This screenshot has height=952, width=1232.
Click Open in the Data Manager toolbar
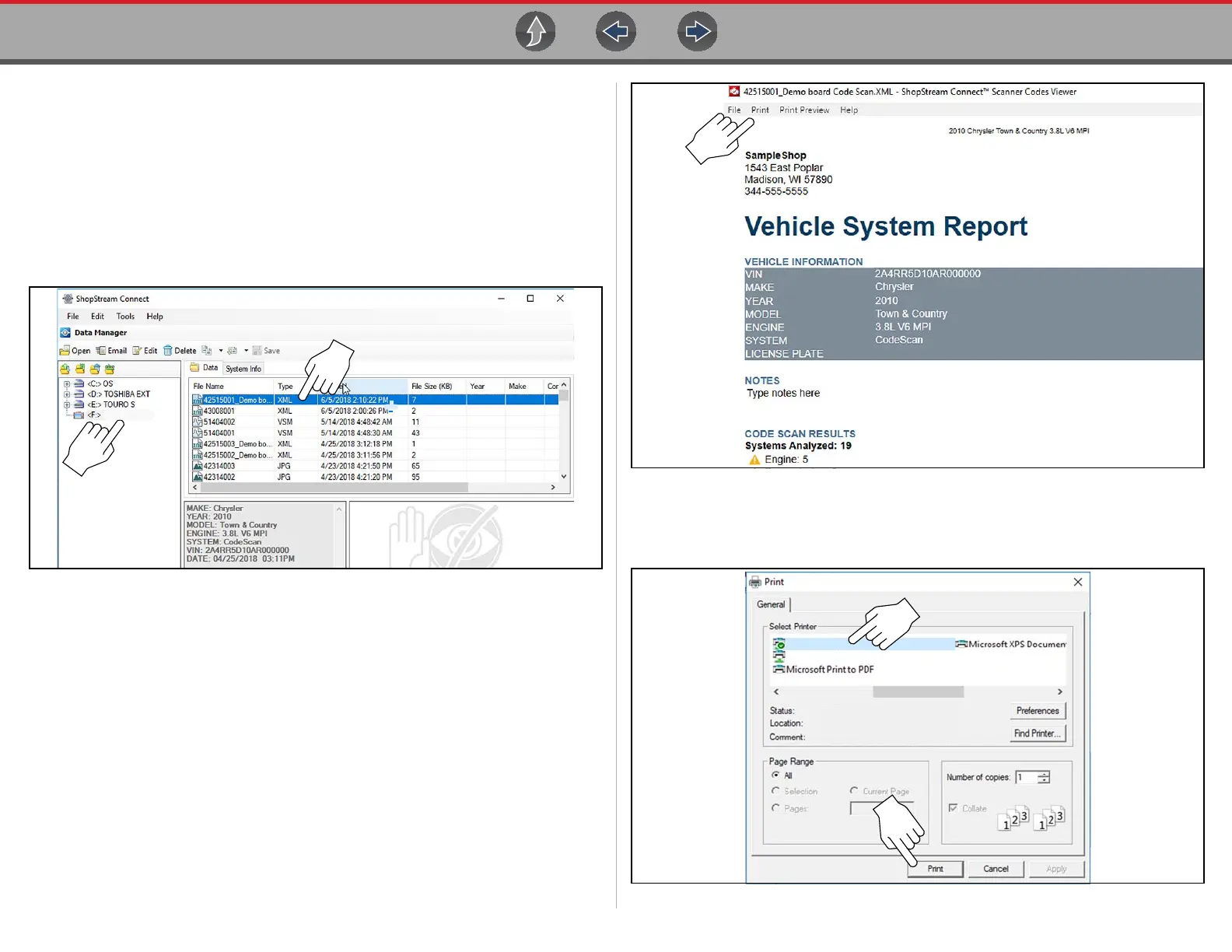[75, 351]
